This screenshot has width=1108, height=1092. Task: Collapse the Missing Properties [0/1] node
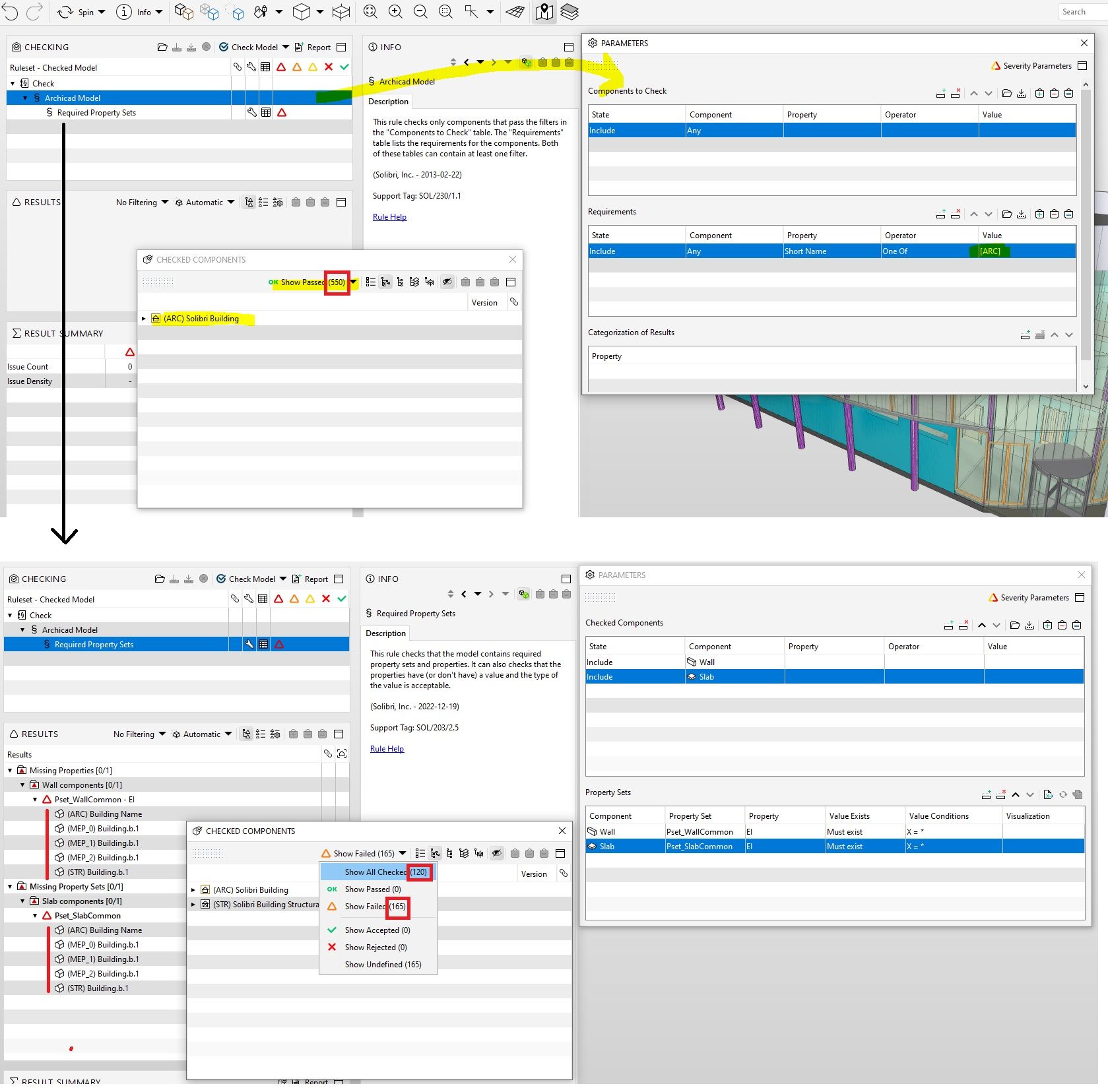[10, 771]
